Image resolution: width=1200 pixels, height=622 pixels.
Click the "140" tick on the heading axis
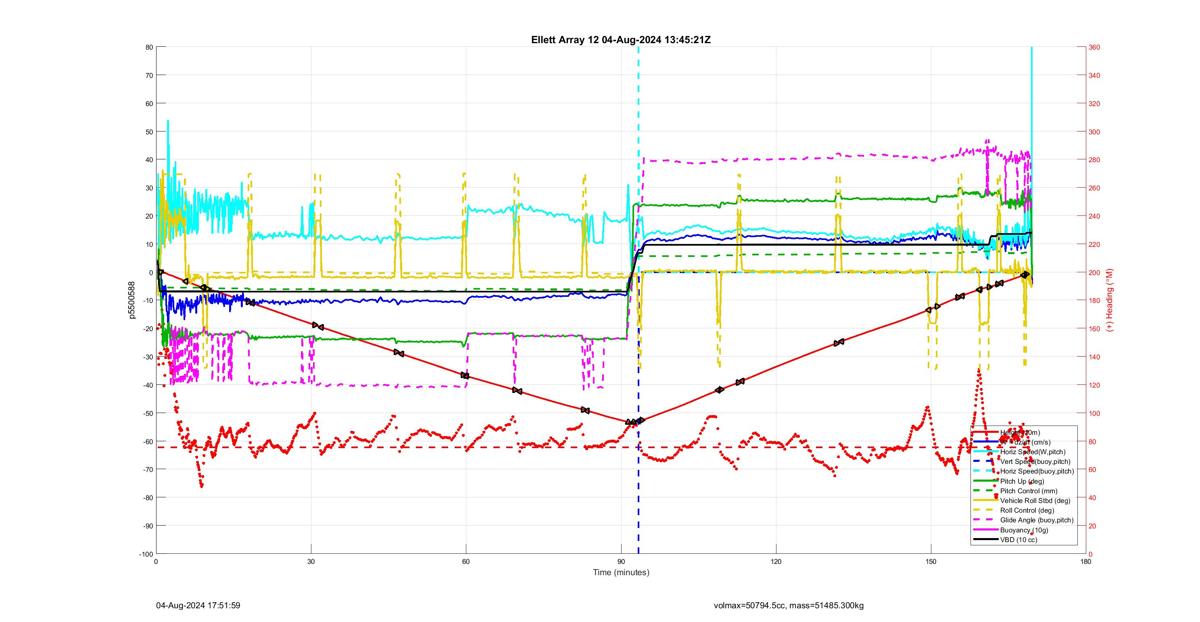[x=1095, y=357]
